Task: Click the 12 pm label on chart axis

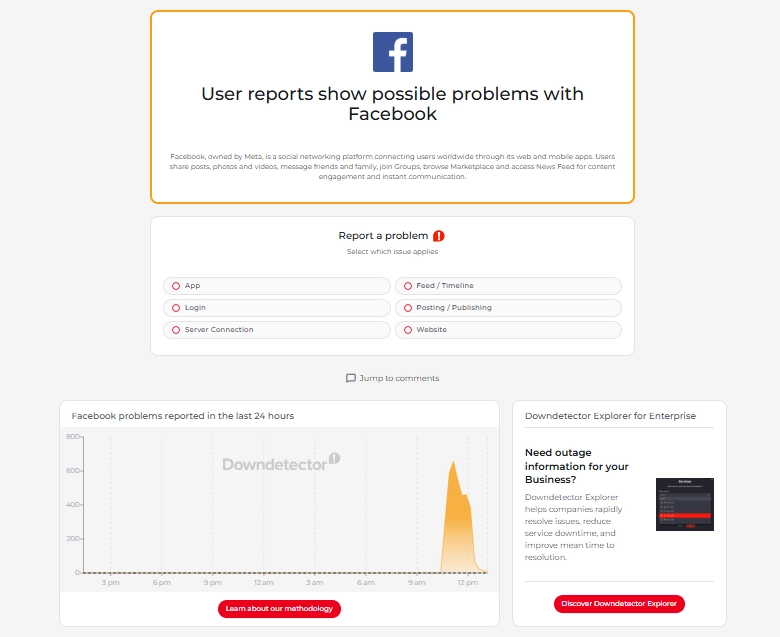Action: coord(468,582)
